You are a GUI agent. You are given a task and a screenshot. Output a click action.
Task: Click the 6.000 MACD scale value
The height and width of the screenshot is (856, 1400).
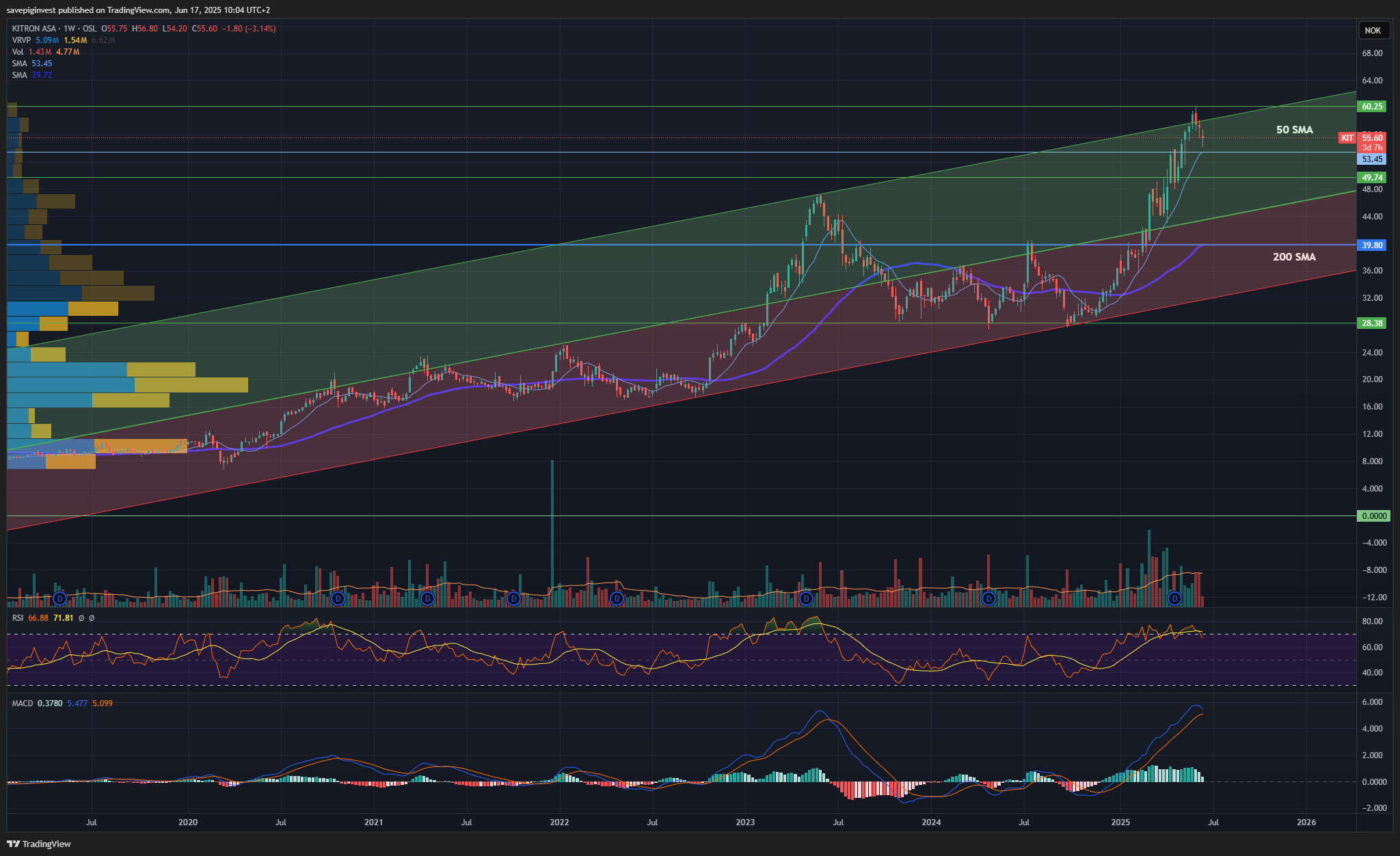[1372, 703]
